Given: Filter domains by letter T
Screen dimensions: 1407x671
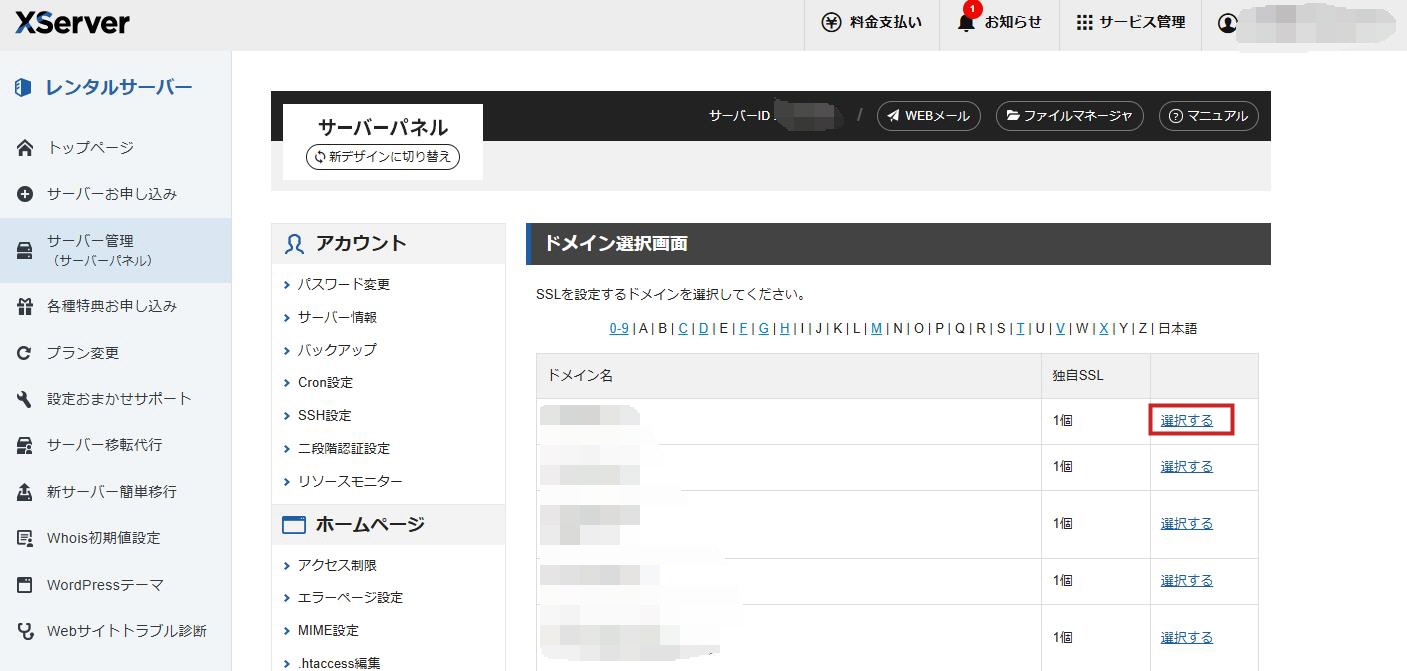Looking at the screenshot, I should click(1020, 329).
